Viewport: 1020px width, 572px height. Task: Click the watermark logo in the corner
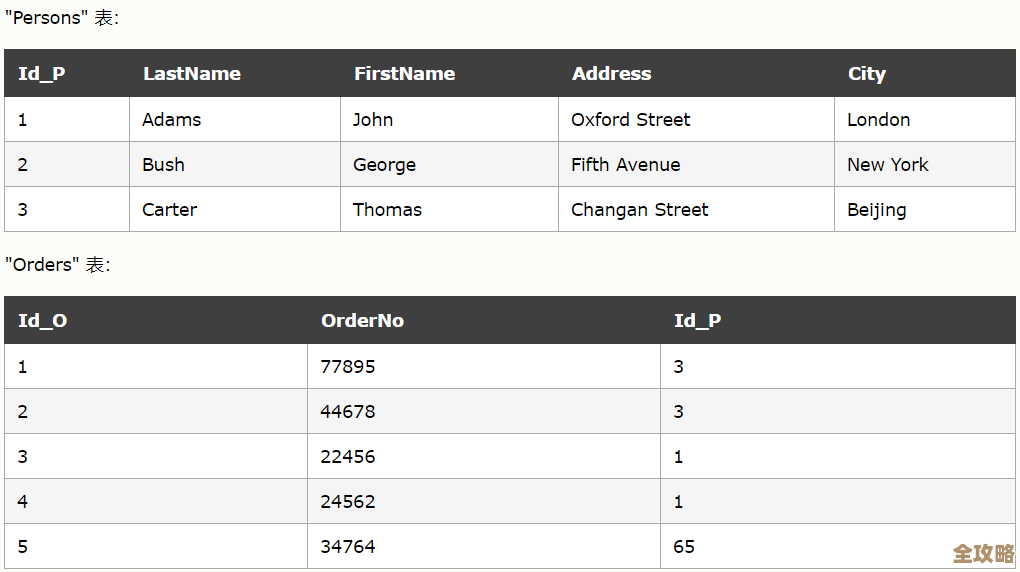click(983, 553)
